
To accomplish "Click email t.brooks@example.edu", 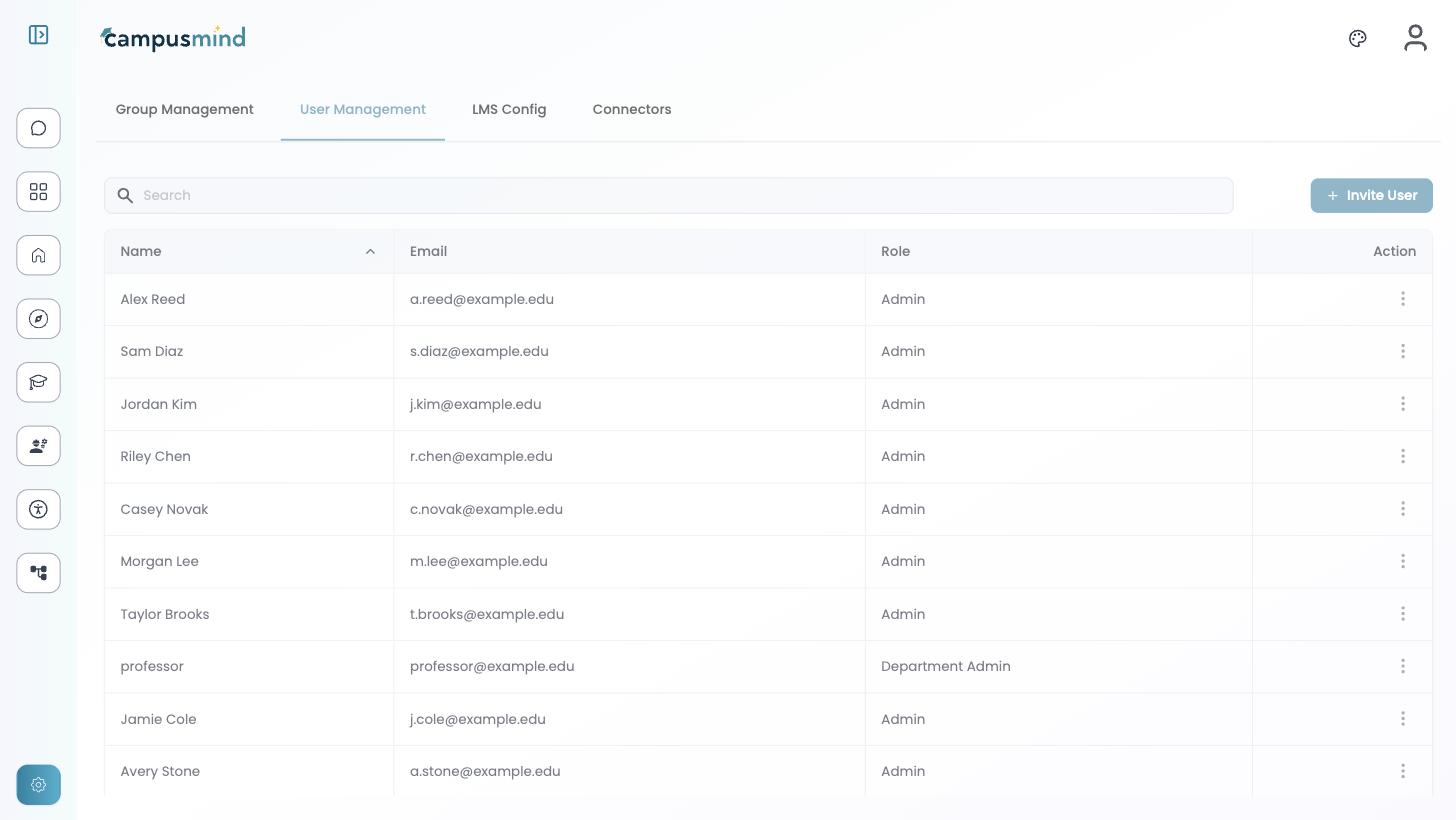I will click(487, 614).
